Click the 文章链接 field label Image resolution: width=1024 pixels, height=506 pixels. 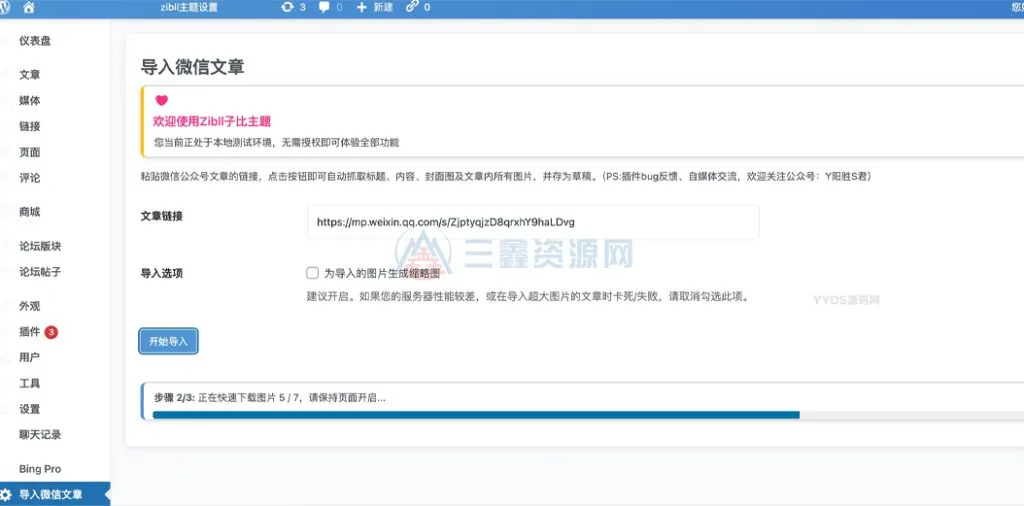161,216
